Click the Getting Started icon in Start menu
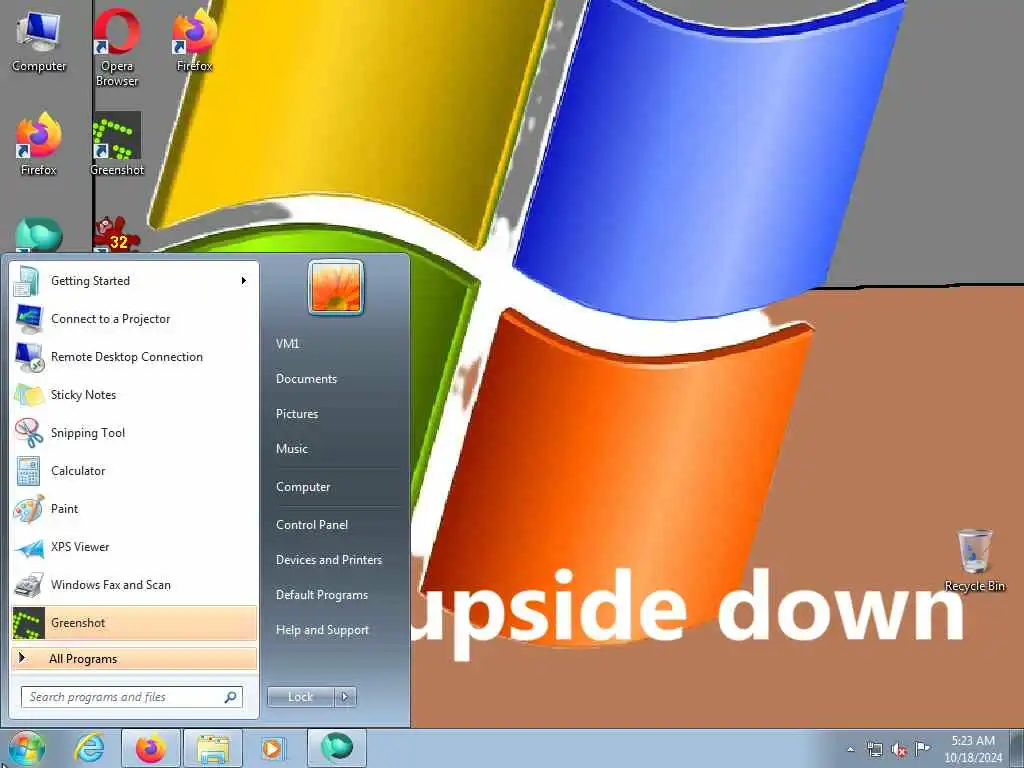The height and width of the screenshot is (768, 1024). [27, 281]
